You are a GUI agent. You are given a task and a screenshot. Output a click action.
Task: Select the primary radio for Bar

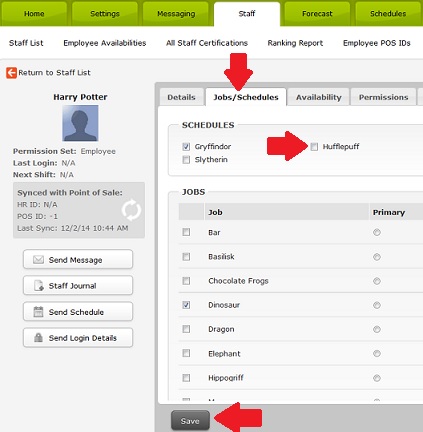(377, 232)
